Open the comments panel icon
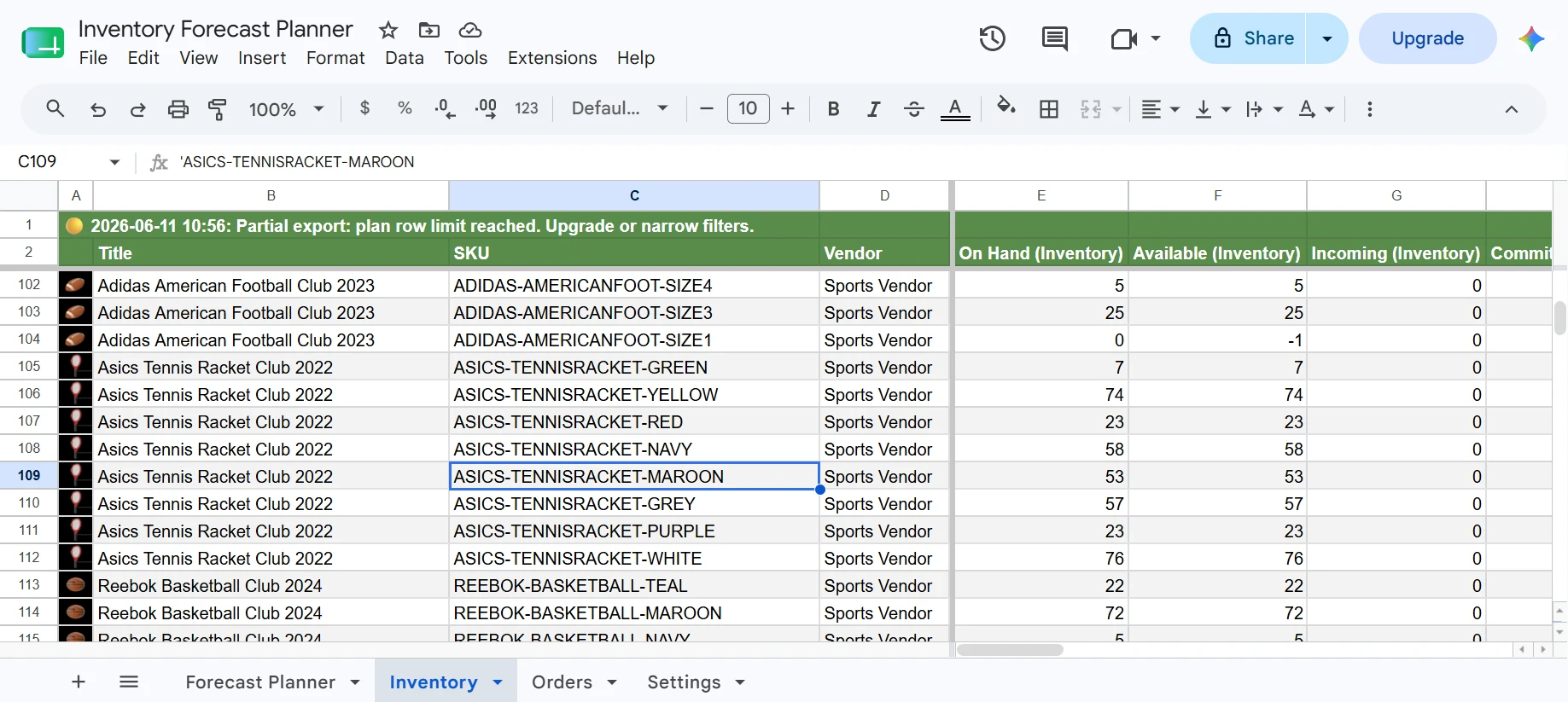 click(x=1055, y=38)
